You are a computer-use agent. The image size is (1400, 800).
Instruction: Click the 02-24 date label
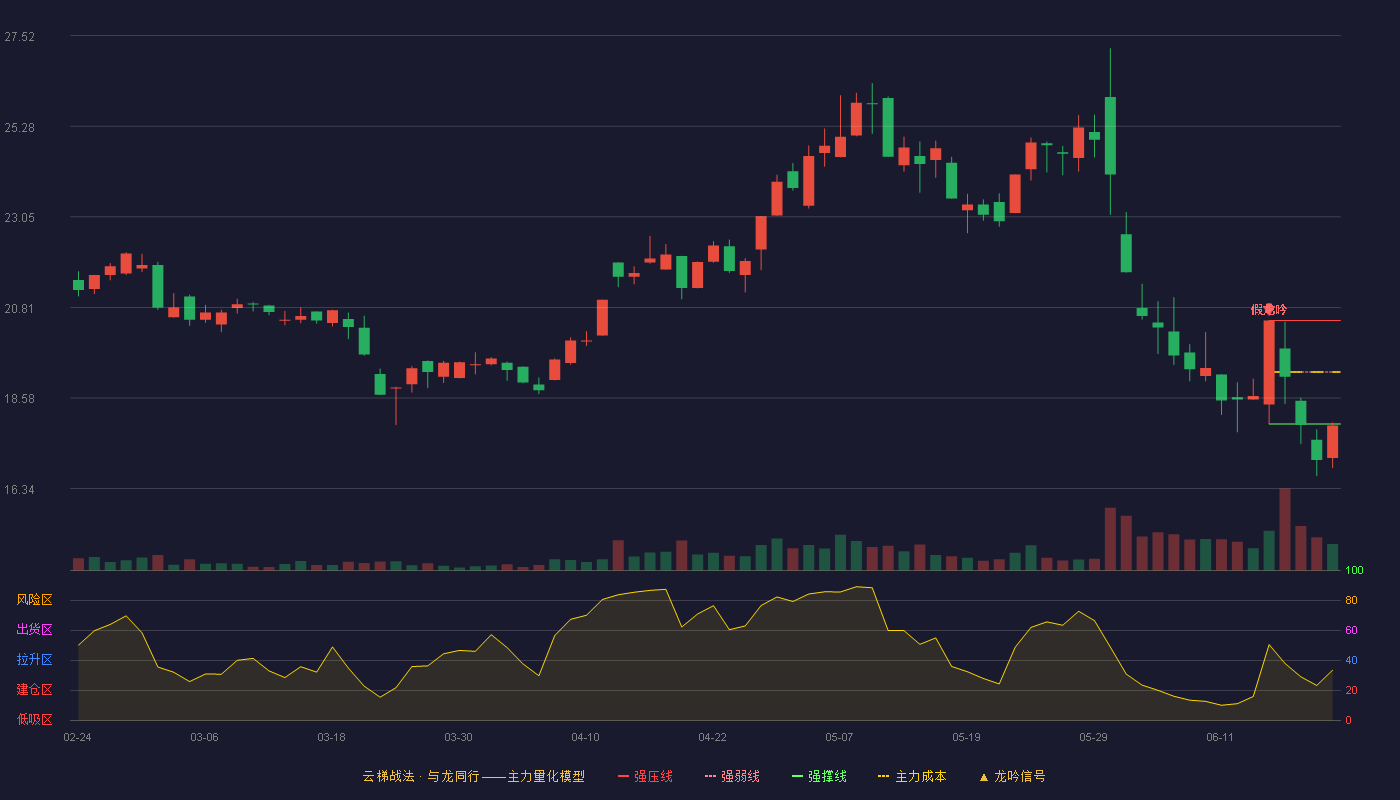point(77,737)
